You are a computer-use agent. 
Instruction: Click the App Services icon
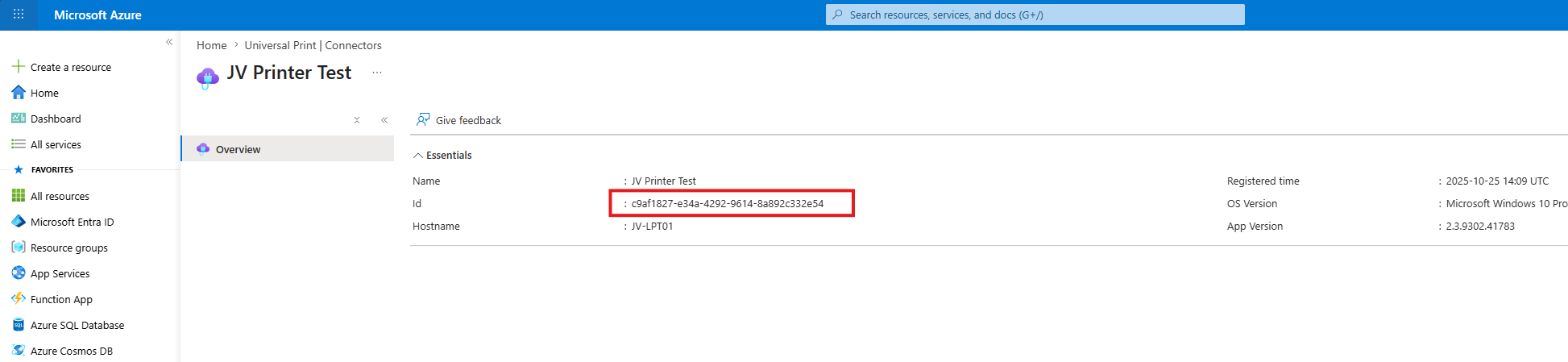(x=19, y=273)
